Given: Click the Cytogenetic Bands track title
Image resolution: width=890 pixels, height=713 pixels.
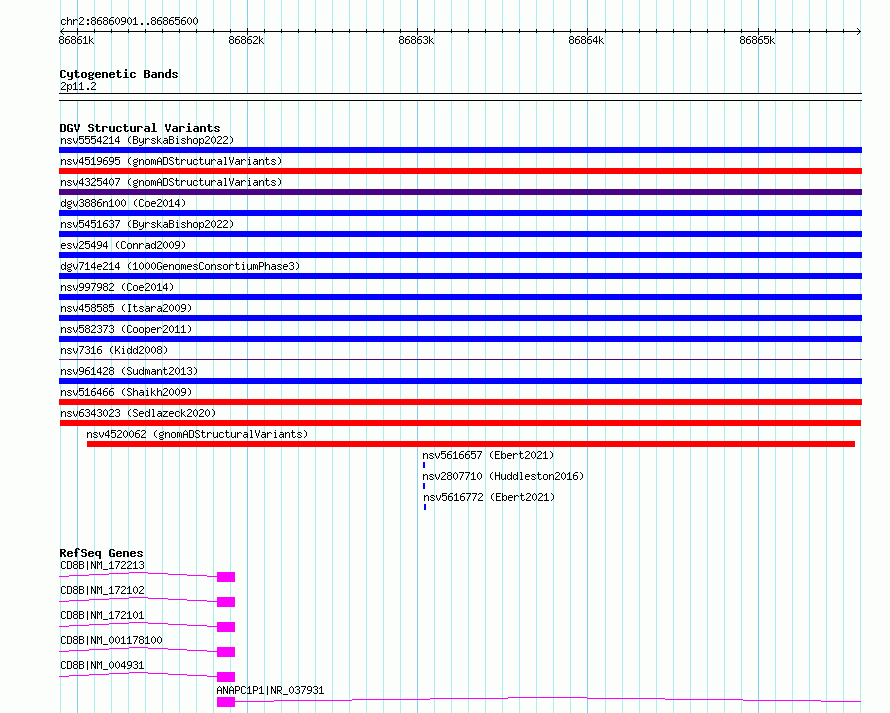Looking at the screenshot, I should (x=119, y=74).
